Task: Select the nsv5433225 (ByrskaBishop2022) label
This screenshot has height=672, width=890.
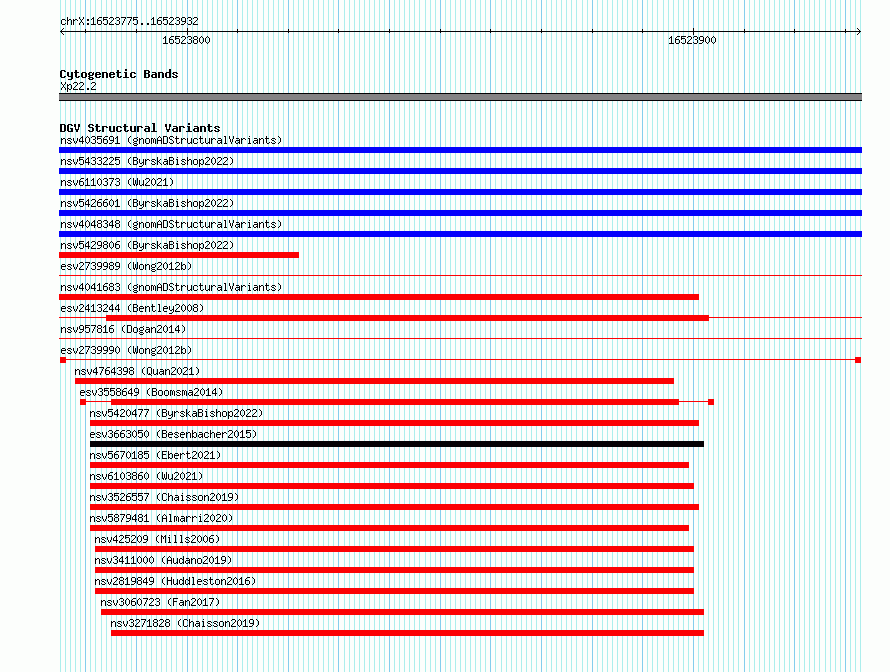Action: pyautogui.click(x=147, y=161)
